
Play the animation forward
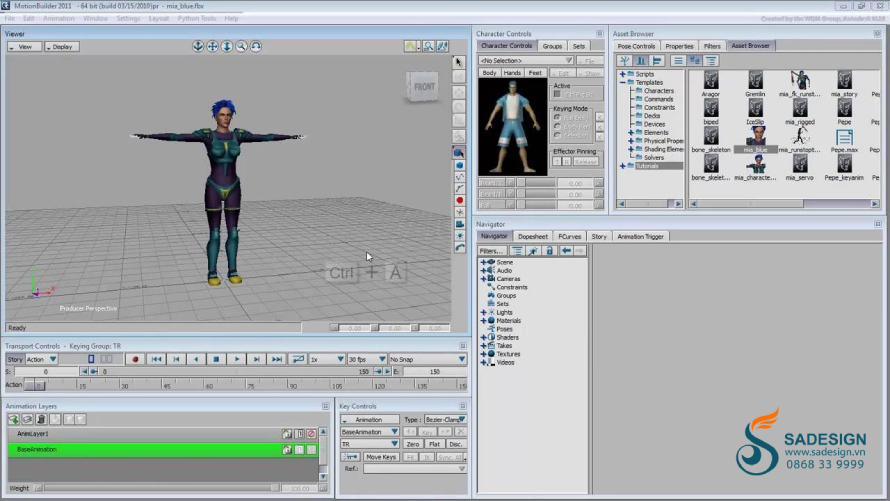click(237, 359)
